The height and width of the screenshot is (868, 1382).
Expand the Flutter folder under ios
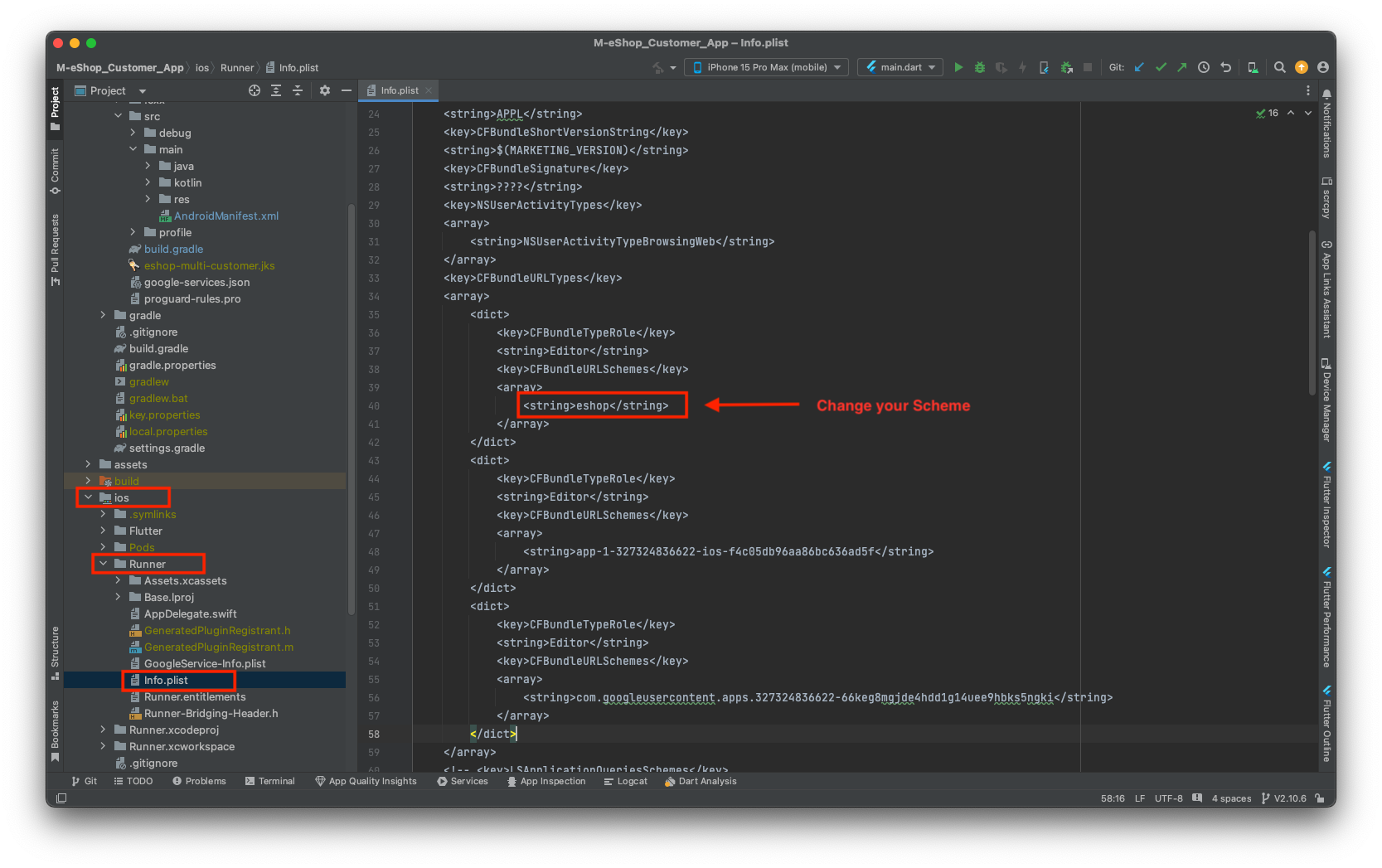[x=103, y=531]
